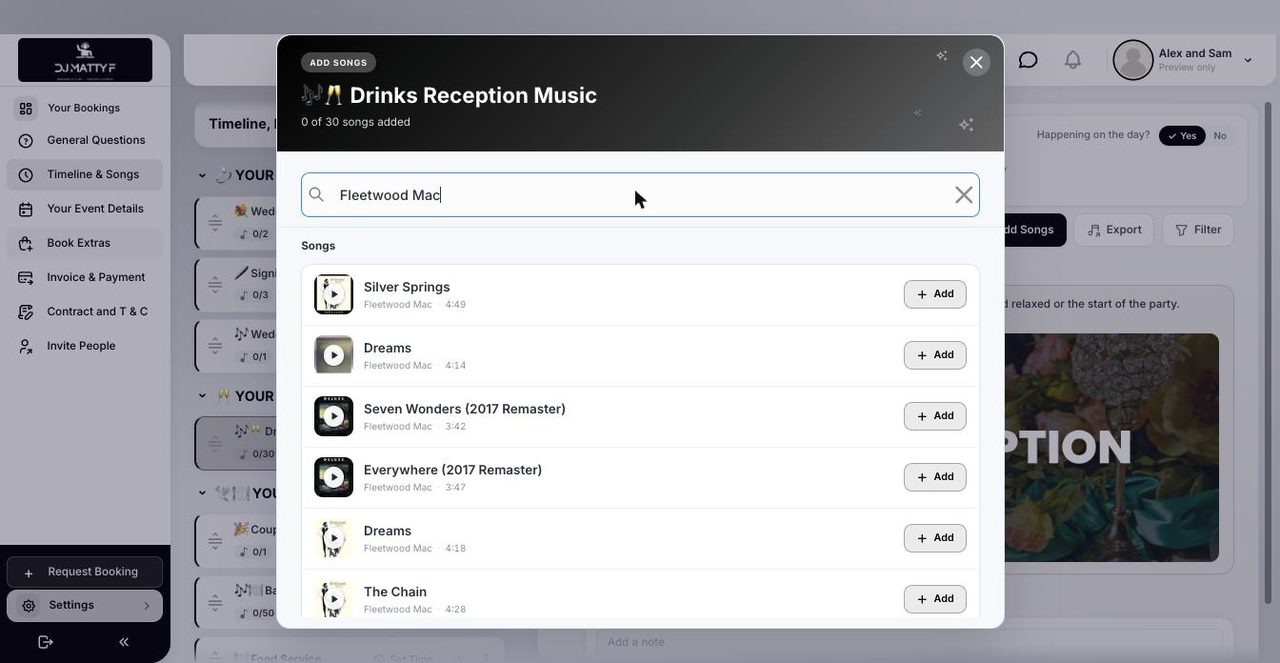The width and height of the screenshot is (1280, 663).
Task: Open Your Event Details page
Action: 85,209
